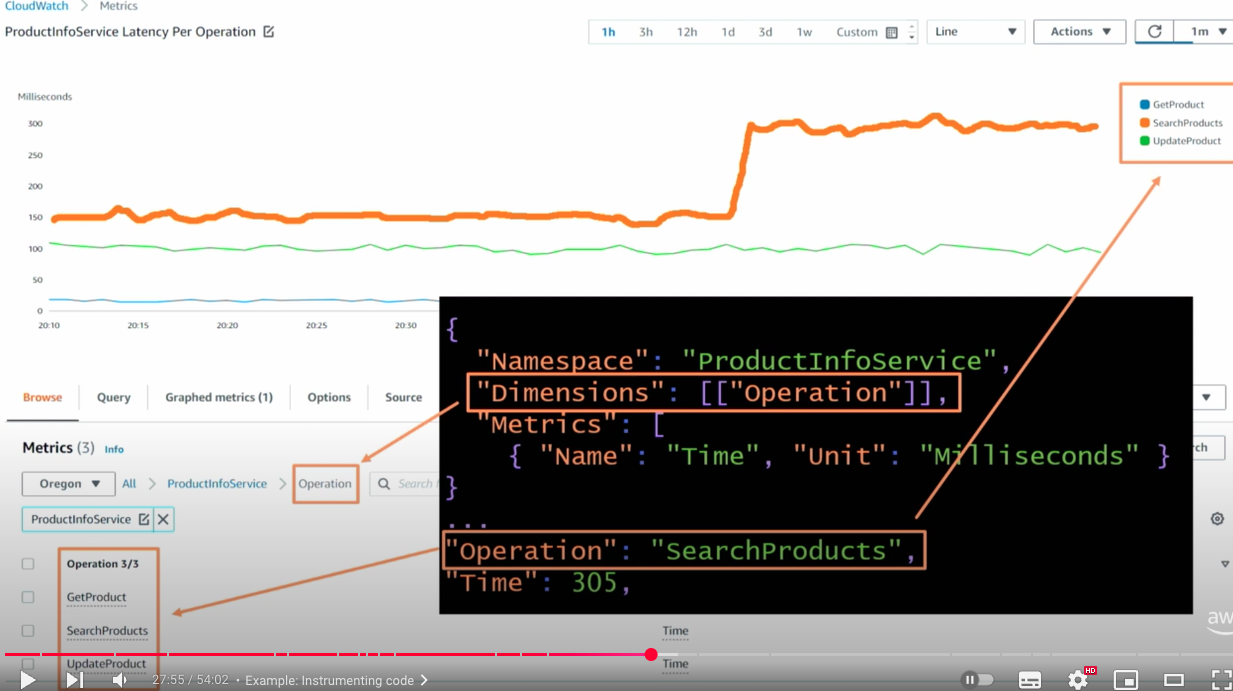Select the 1h time range
The image size is (1233, 691).
[608, 32]
